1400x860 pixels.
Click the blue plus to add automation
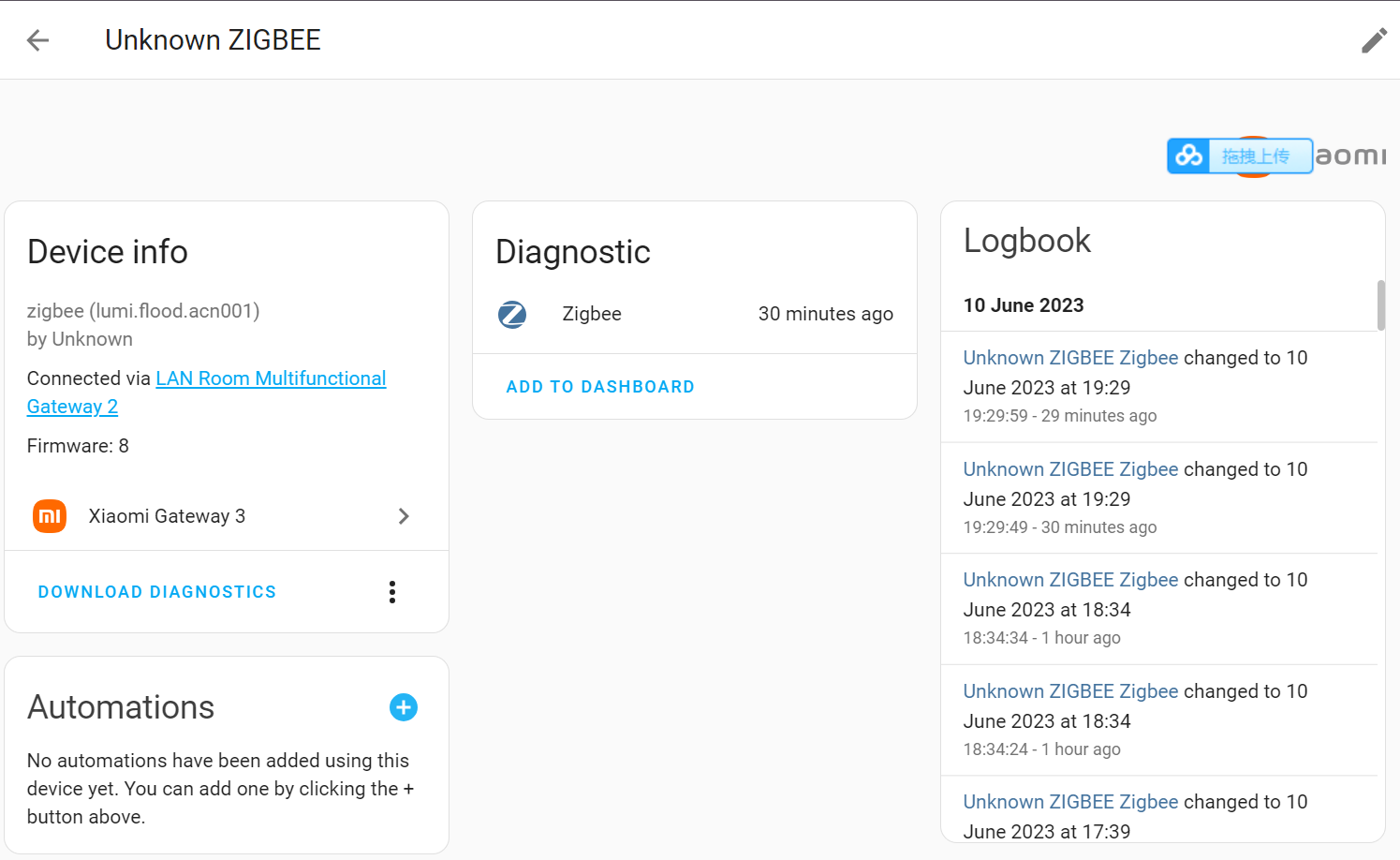click(x=404, y=707)
